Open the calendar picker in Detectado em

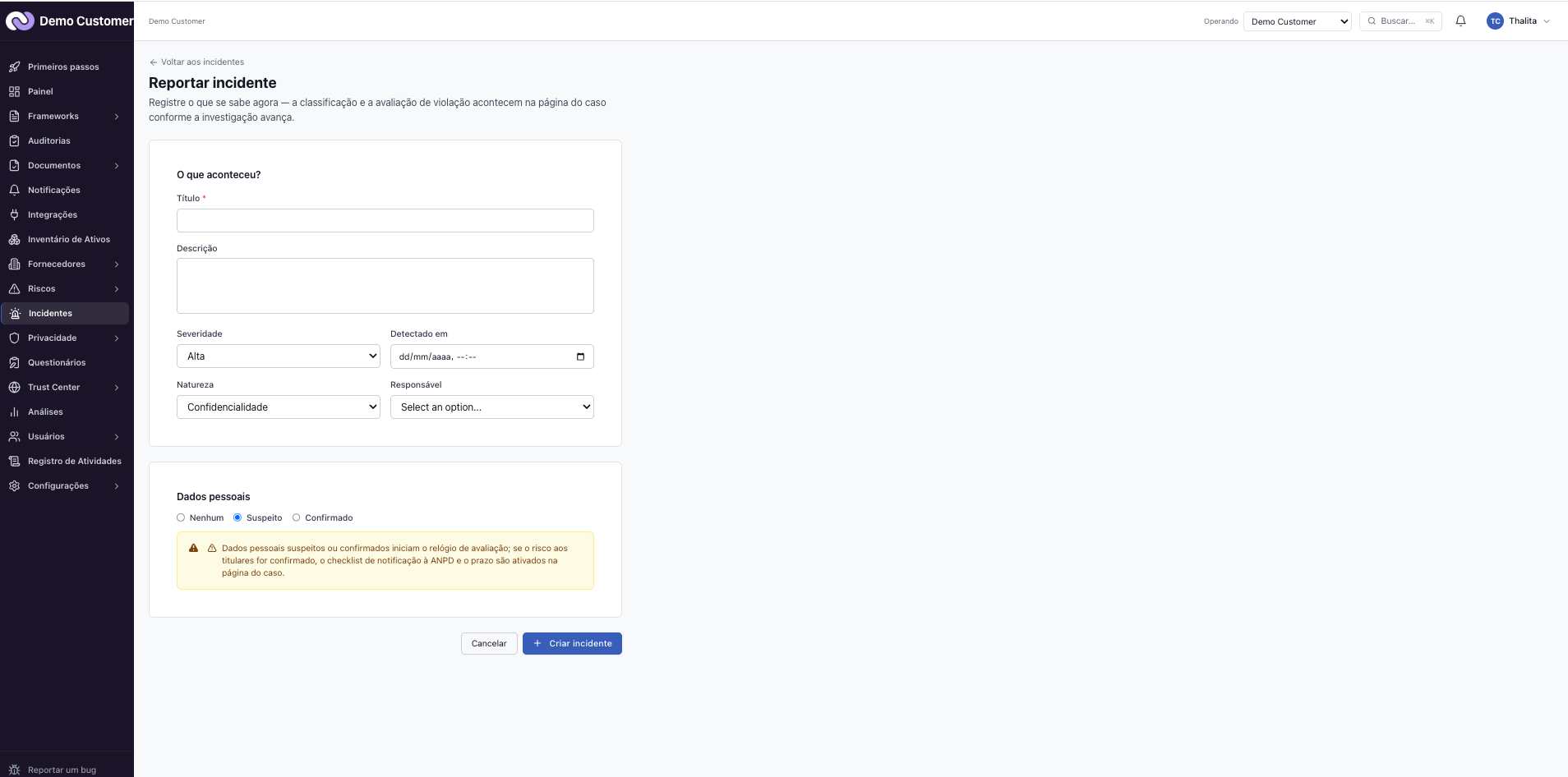tap(580, 356)
